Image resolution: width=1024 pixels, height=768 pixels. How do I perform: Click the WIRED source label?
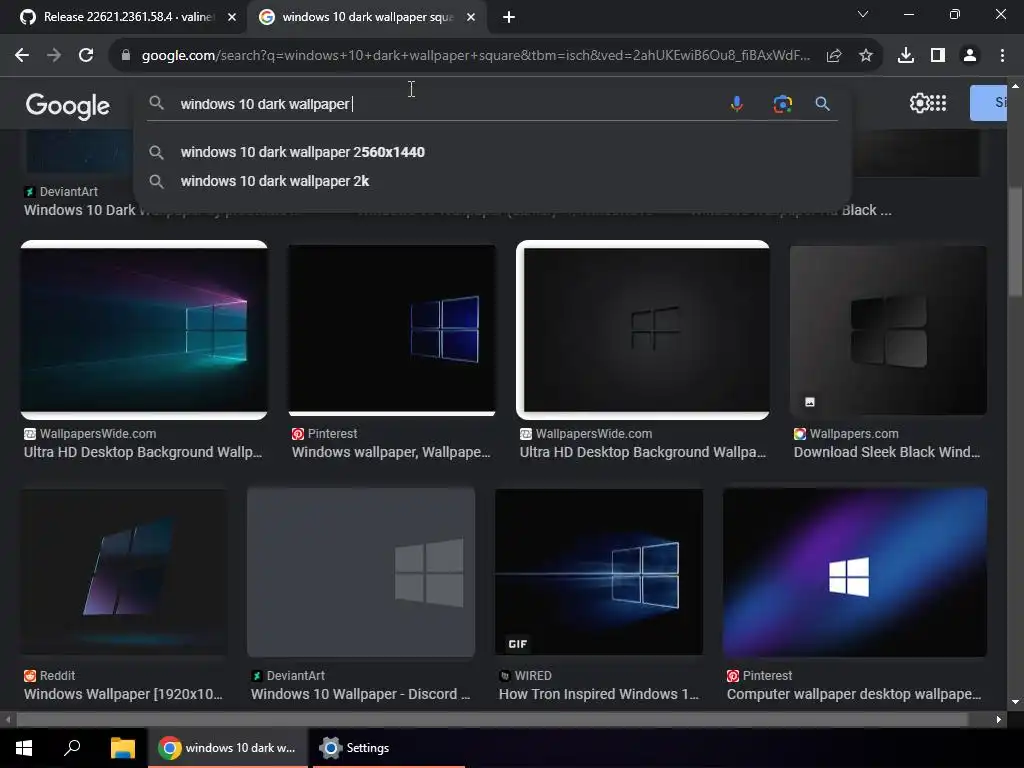tap(533, 676)
